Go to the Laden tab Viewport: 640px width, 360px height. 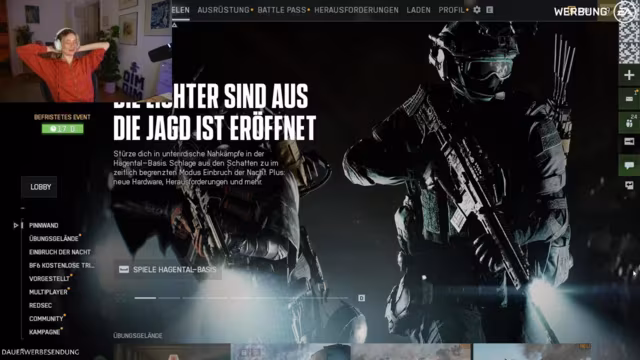tap(418, 10)
